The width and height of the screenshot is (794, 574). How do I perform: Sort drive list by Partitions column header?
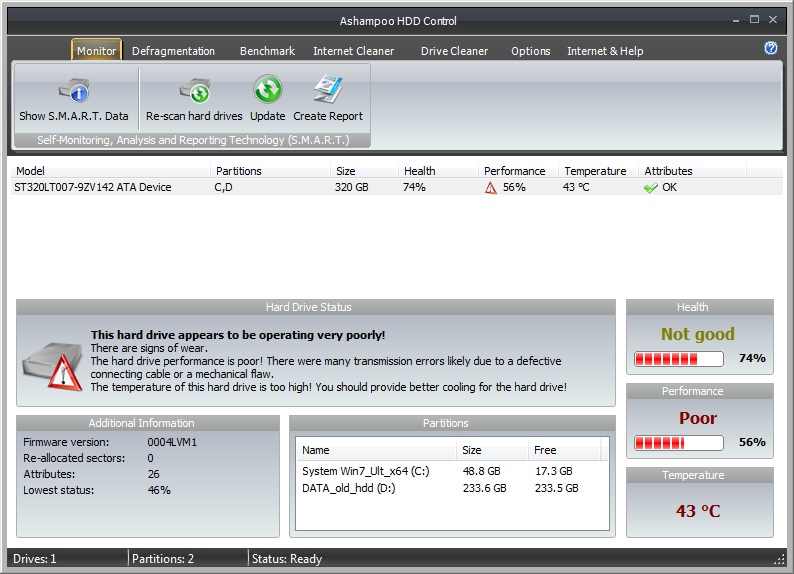[270, 171]
